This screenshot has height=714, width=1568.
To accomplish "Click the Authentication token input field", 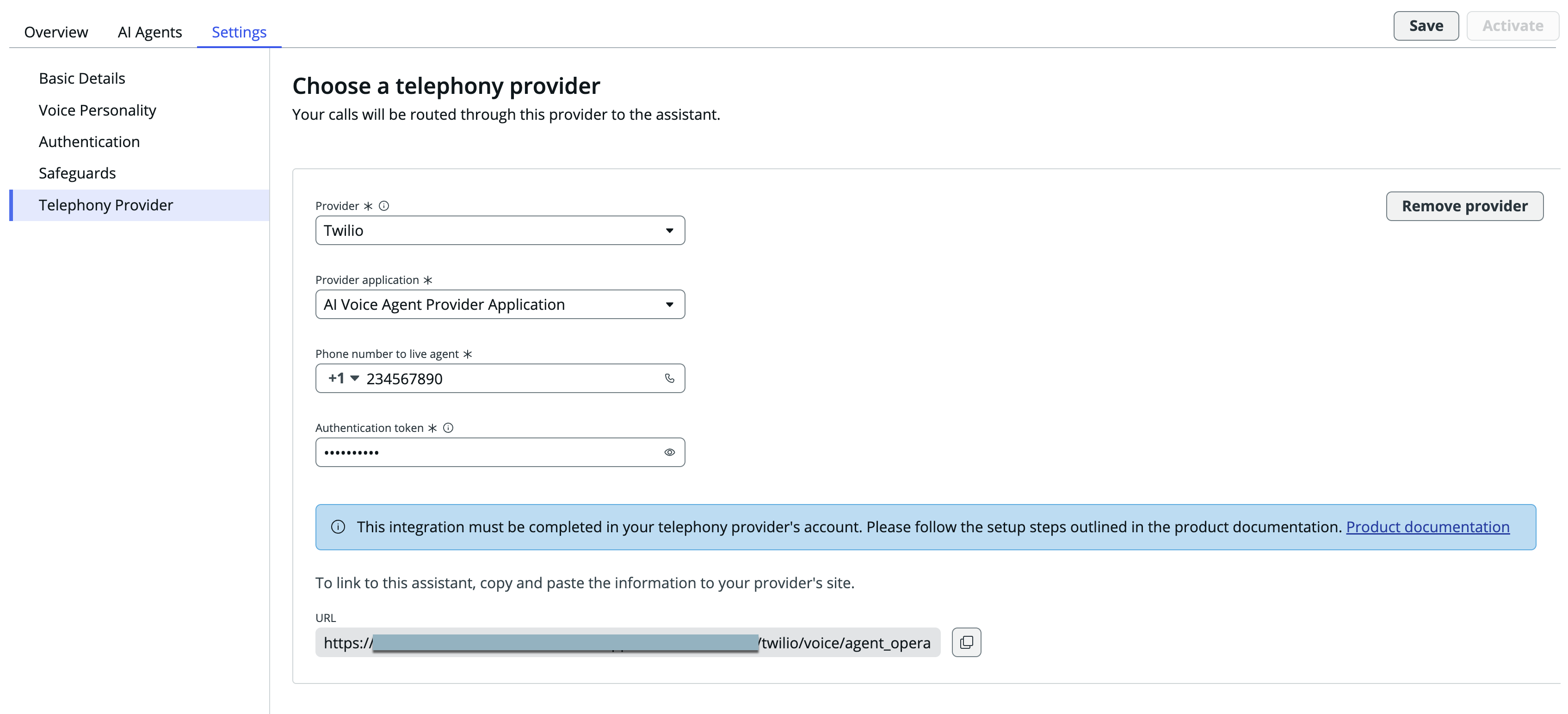I will pyautogui.click(x=500, y=452).
